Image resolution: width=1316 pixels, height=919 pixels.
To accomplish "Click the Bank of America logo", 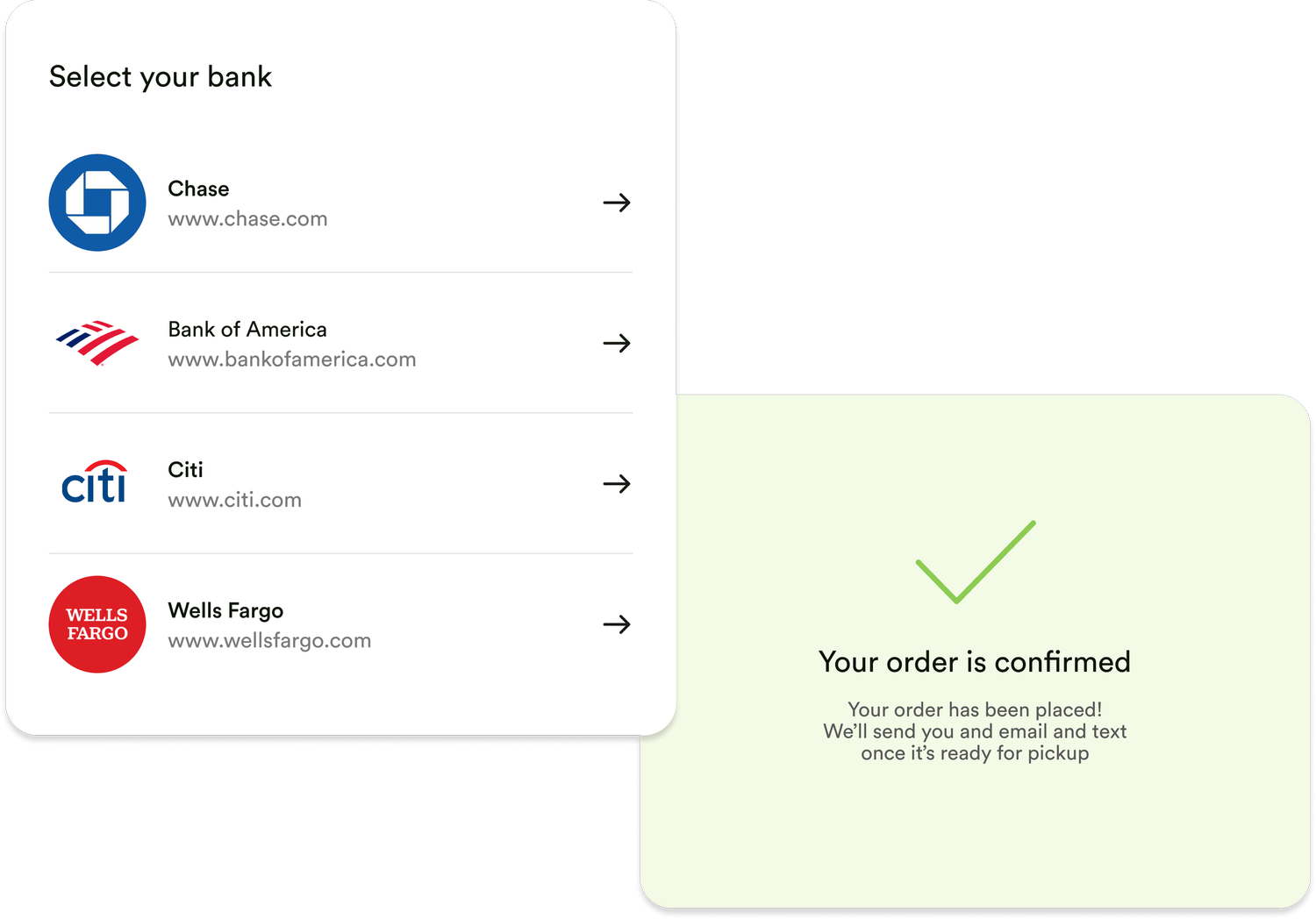I will click(x=97, y=342).
